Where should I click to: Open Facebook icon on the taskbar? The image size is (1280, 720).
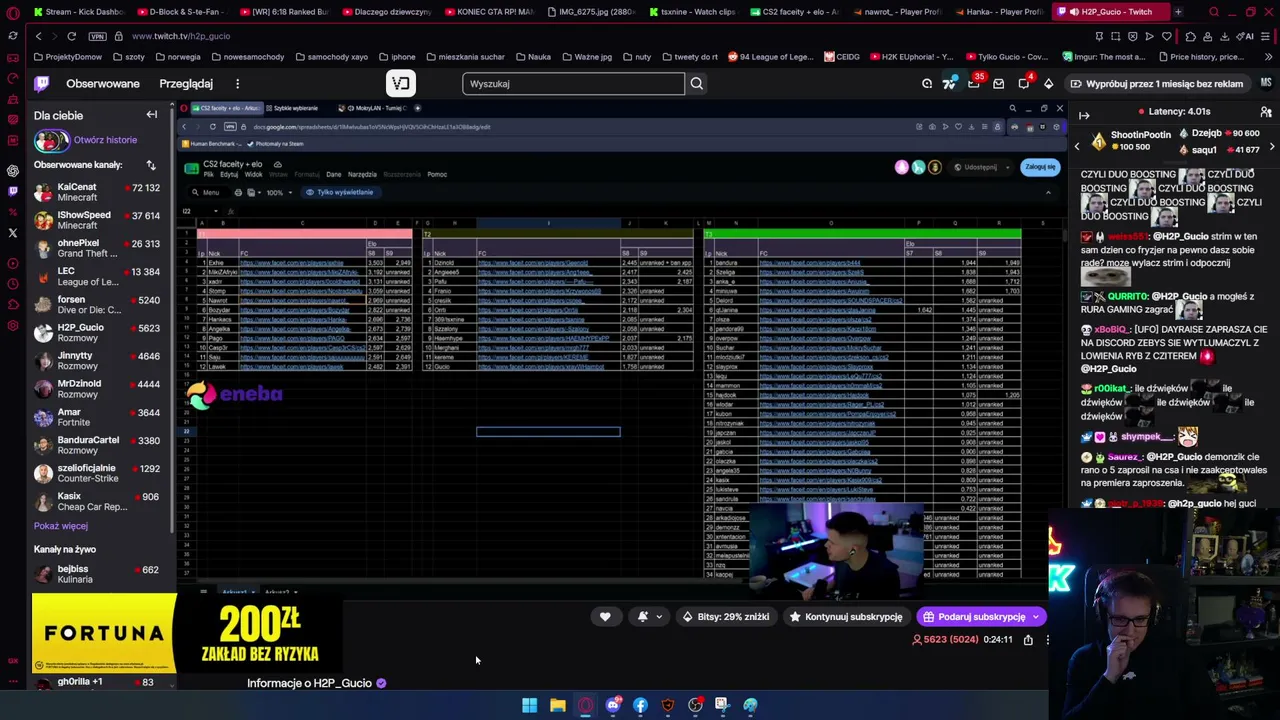(x=640, y=705)
